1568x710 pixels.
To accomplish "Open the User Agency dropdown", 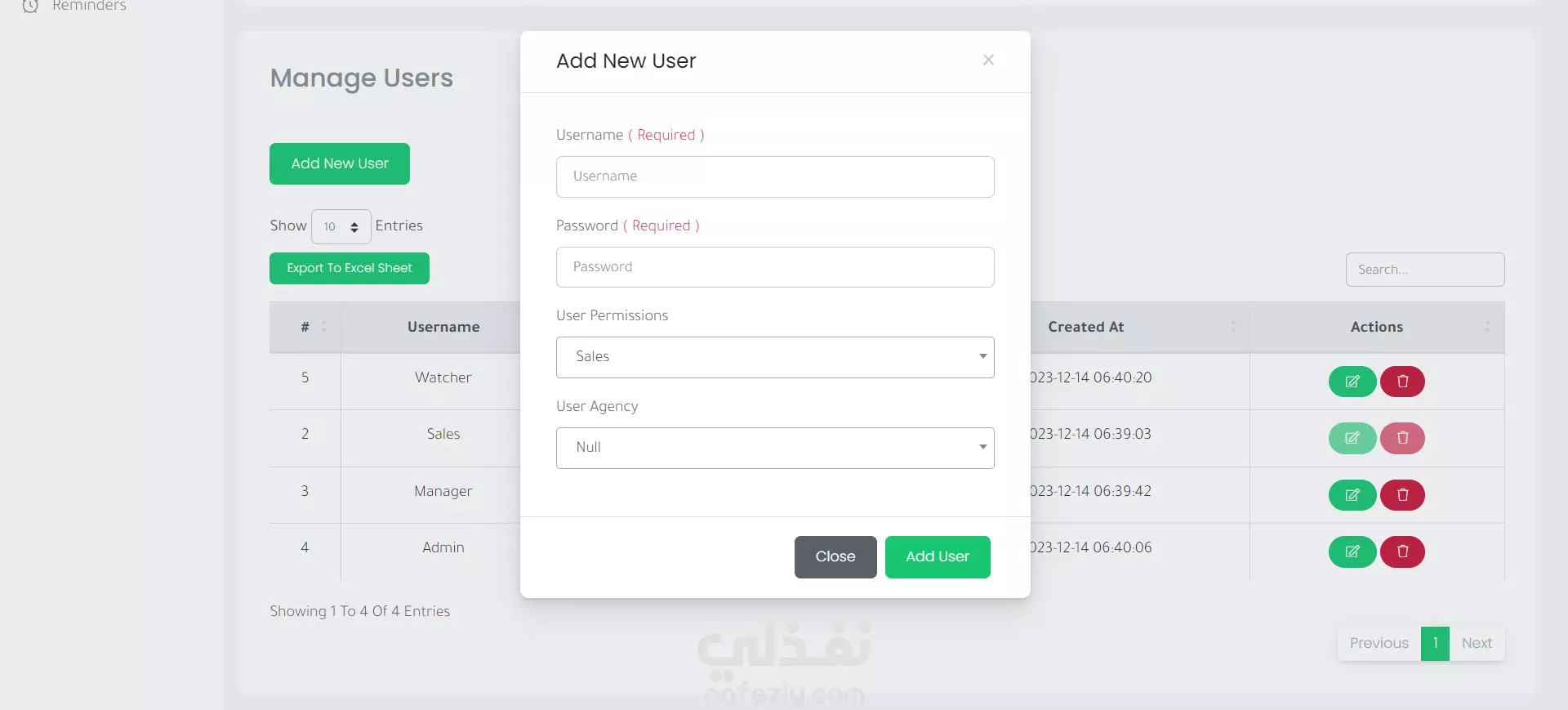I will click(x=775, y=448).
